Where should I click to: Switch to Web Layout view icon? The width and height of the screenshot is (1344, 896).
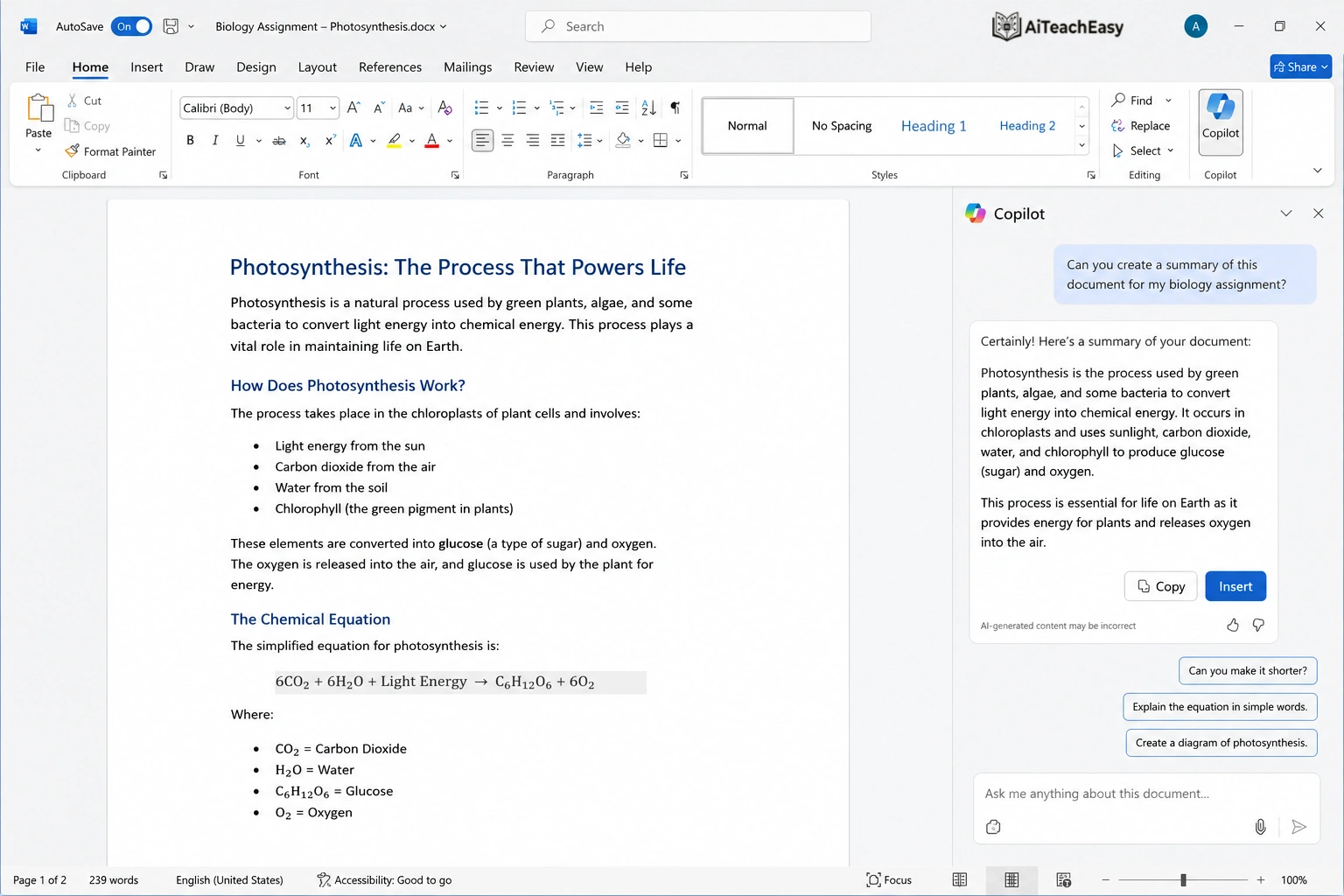coord(1064,880)
